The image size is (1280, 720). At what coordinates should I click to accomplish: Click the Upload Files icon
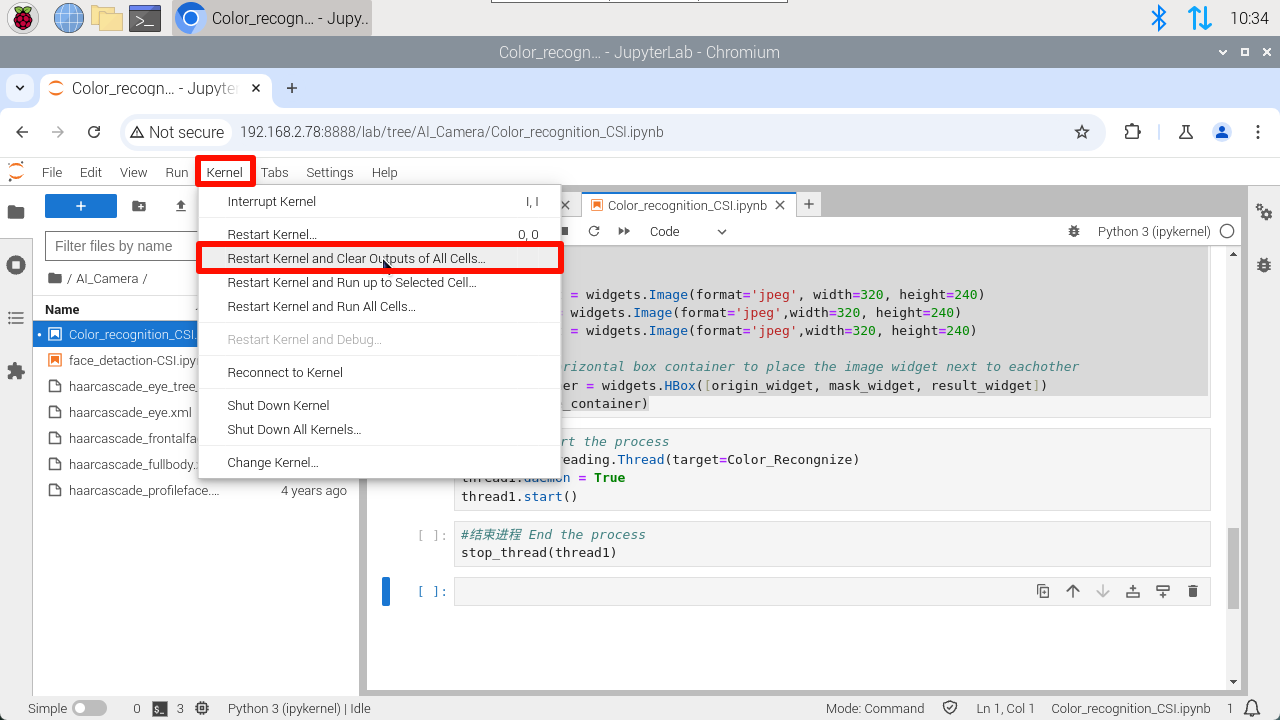[181, 206]
